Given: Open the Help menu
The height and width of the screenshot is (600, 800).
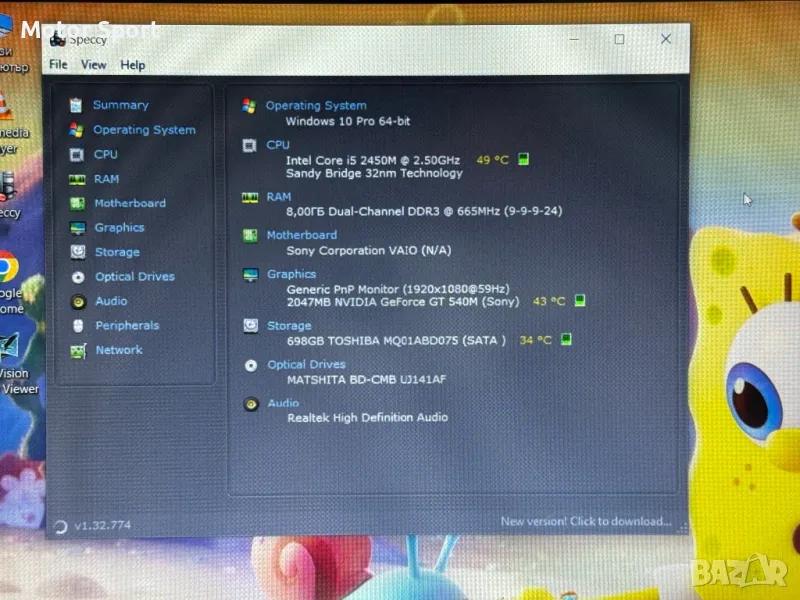Looking at the screenshot, I should click(133, 65).
